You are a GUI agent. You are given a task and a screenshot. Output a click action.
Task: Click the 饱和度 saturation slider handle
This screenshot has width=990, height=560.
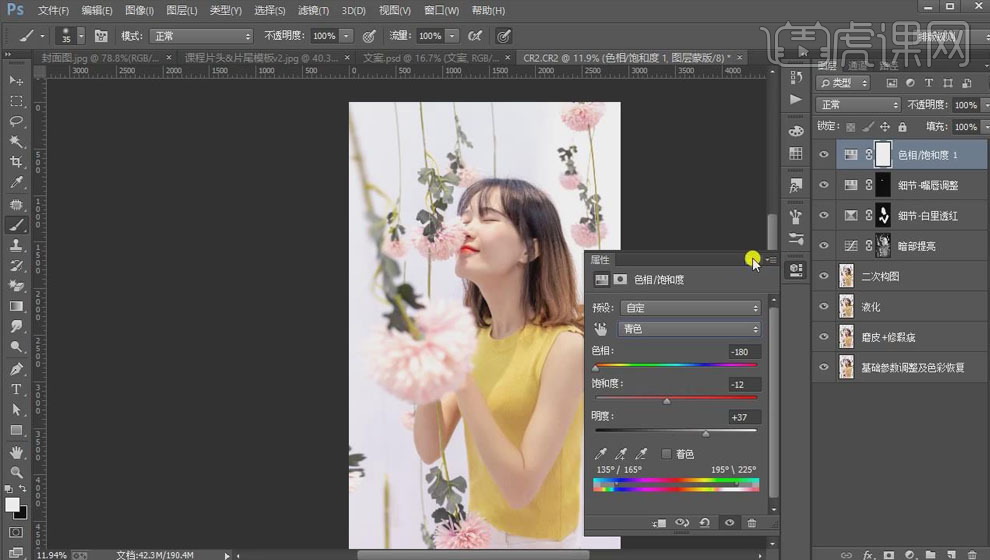667,401
